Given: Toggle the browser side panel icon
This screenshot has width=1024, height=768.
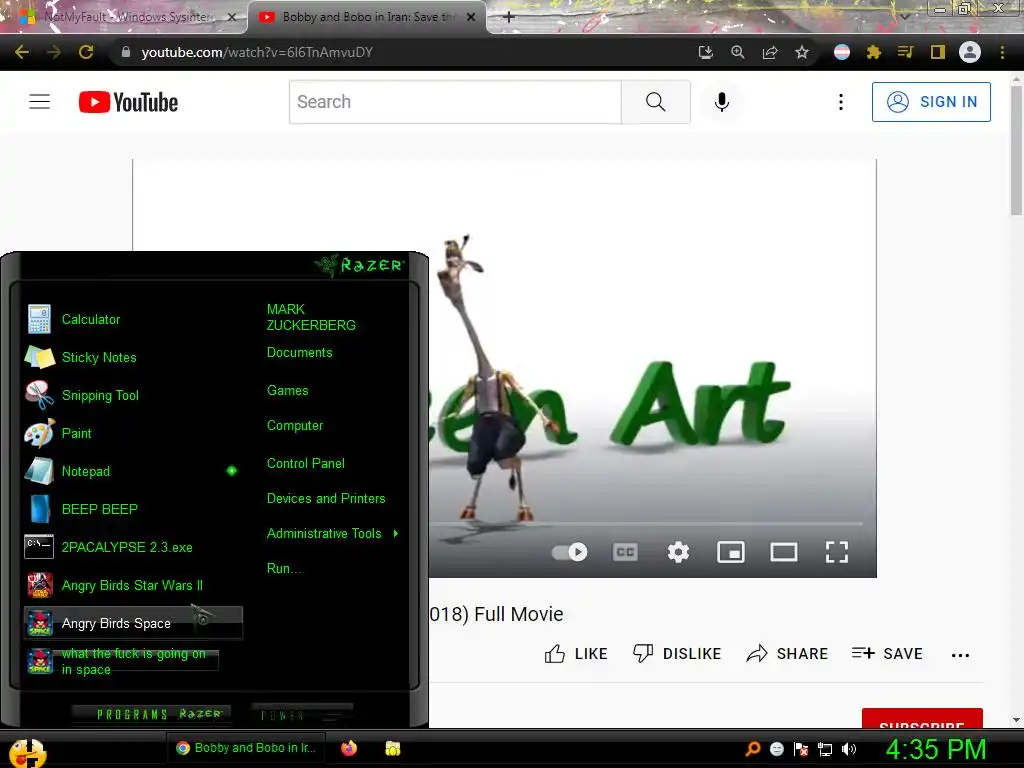Looking at the screenshot, I should 938,52.
